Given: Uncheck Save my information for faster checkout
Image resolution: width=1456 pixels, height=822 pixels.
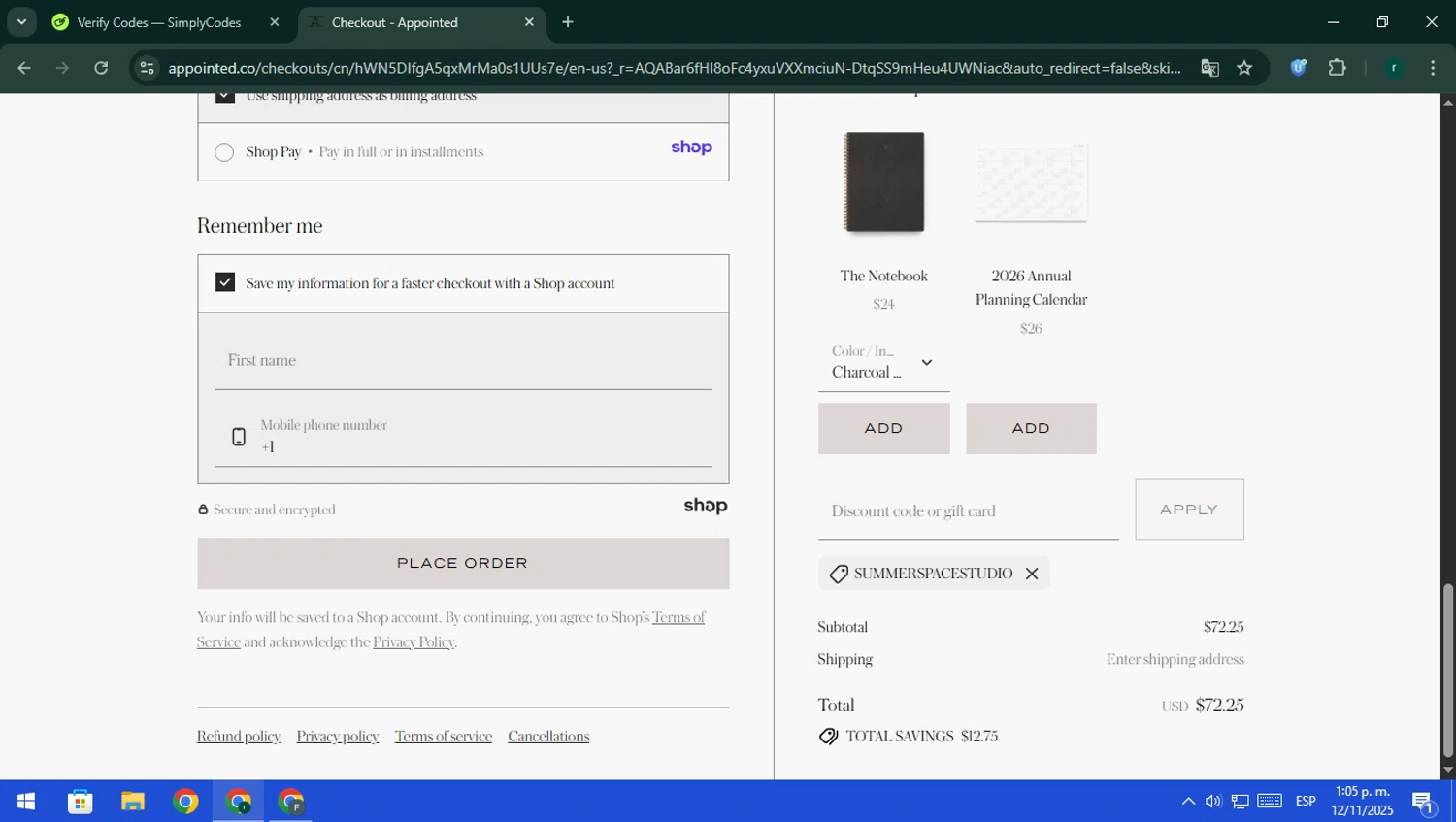Looking at the screenshot, I should coord(225,282).
